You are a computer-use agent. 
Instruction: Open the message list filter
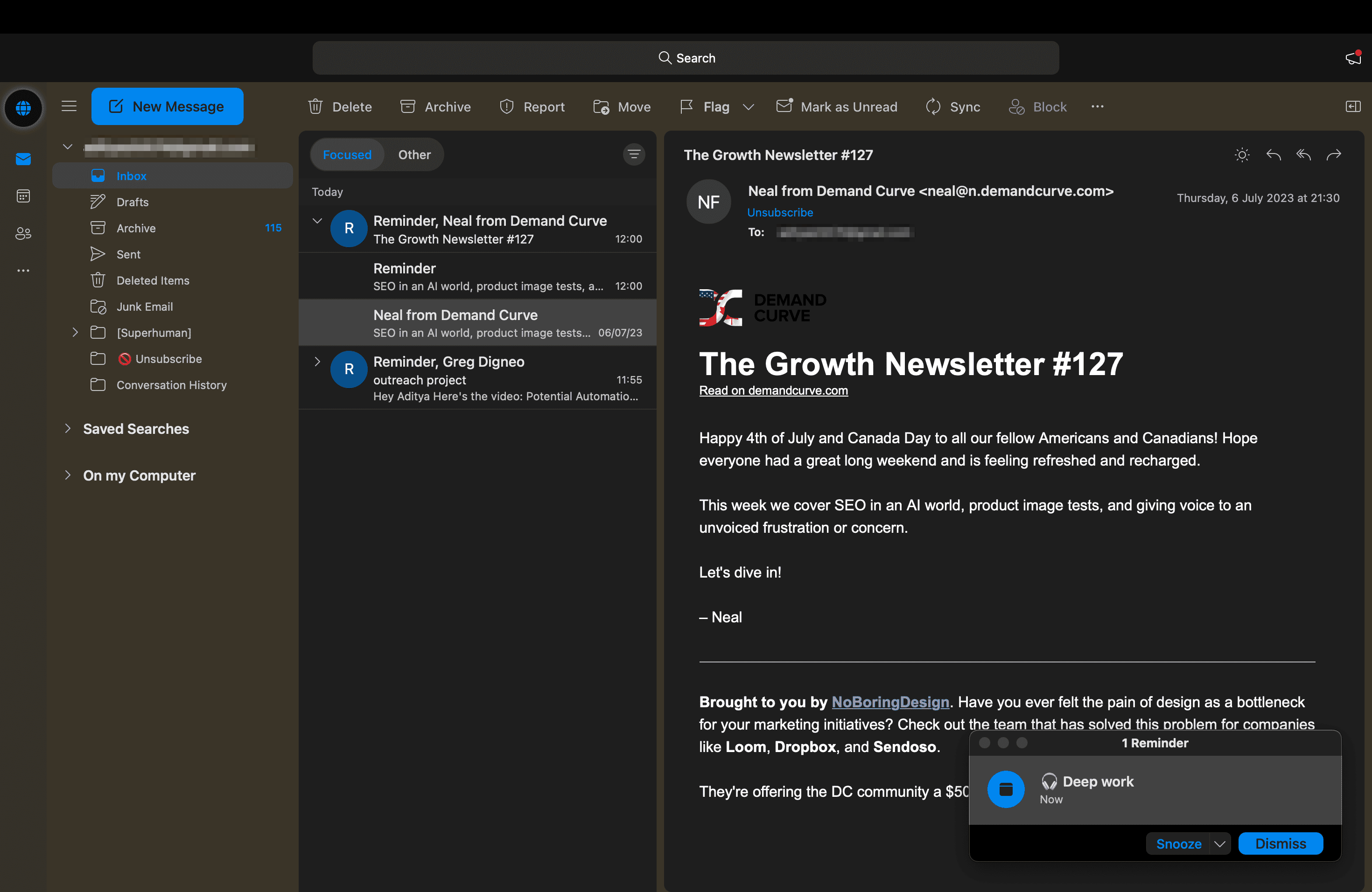634,154
